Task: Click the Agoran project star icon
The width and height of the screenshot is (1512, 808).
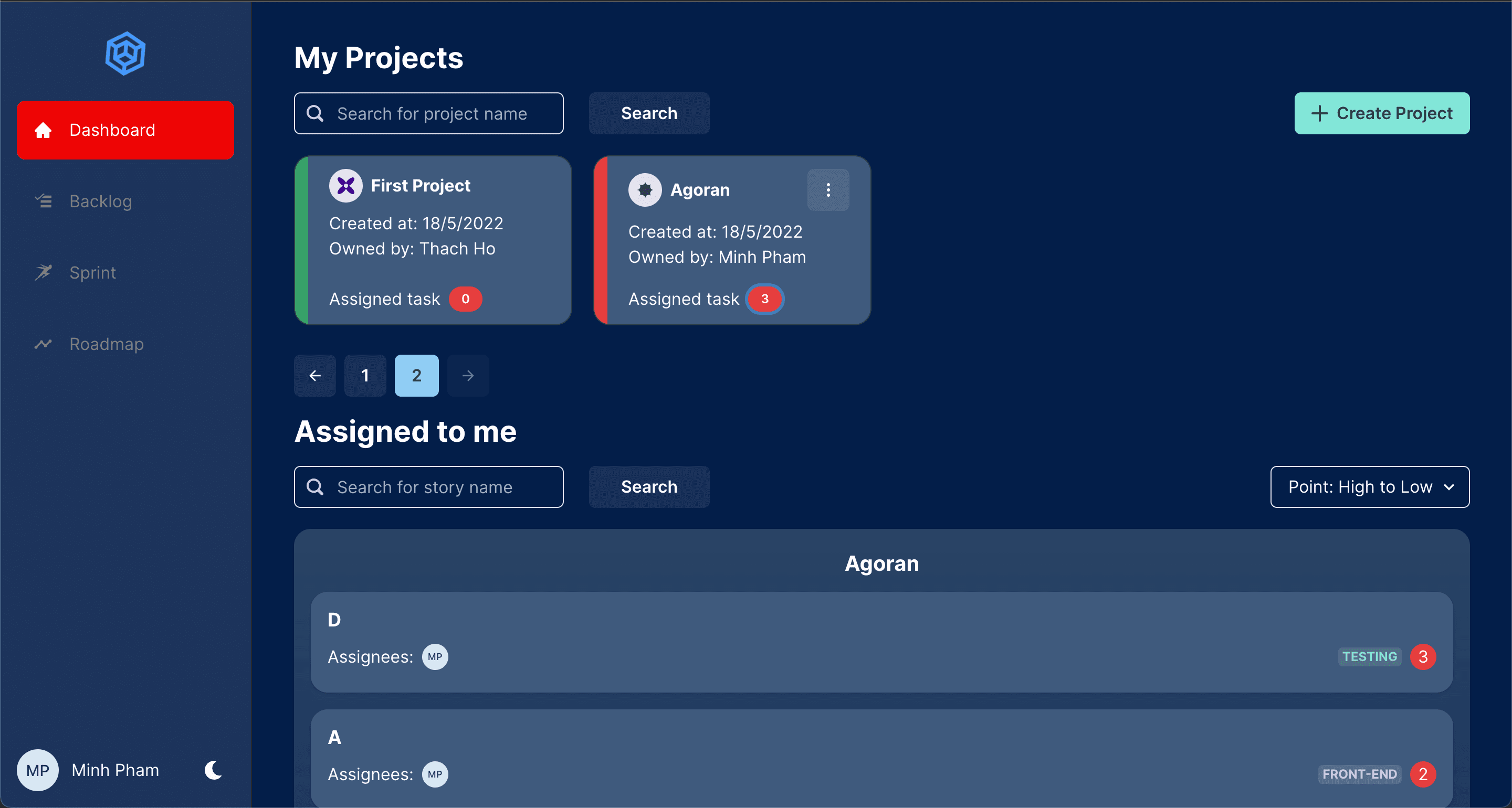Action: [645, 190]
